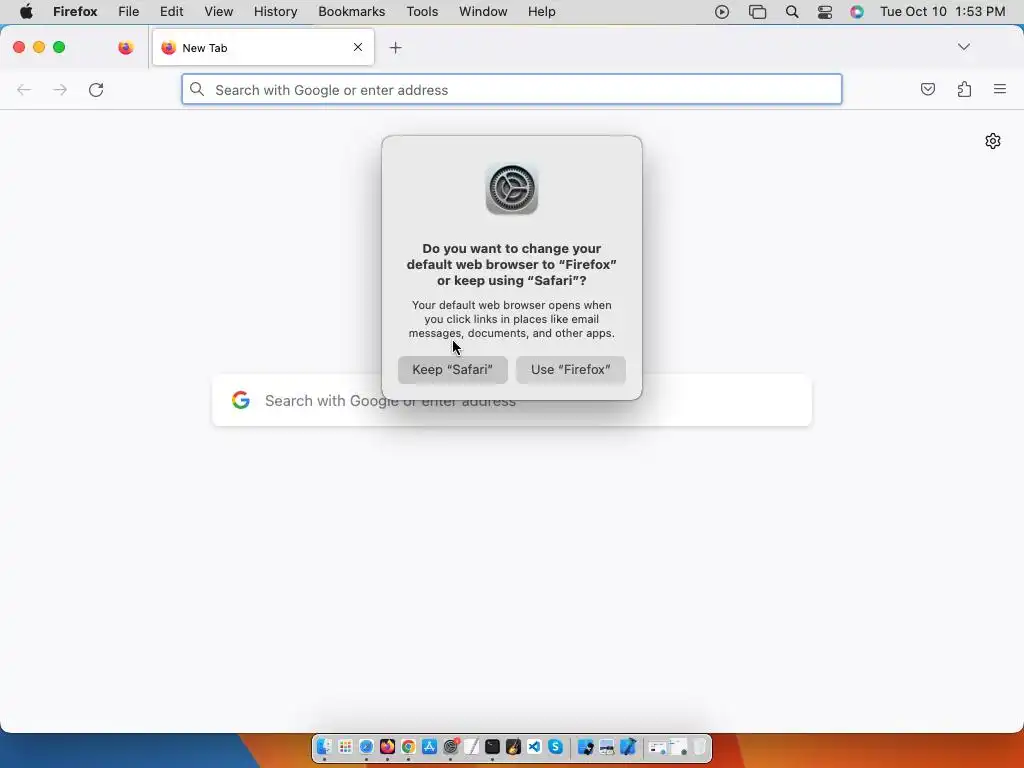This screenshot has width=1024, height=768.
Task: Click the overlapping windows menu bar icon
Action: (x=758, y=12)
